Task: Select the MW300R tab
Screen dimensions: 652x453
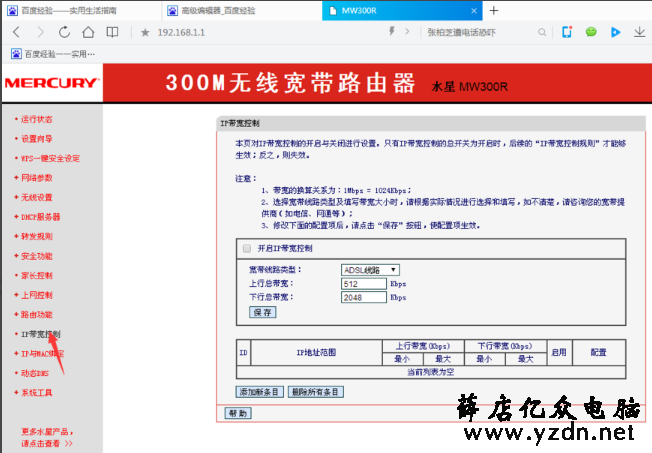Action: point(402,10)
